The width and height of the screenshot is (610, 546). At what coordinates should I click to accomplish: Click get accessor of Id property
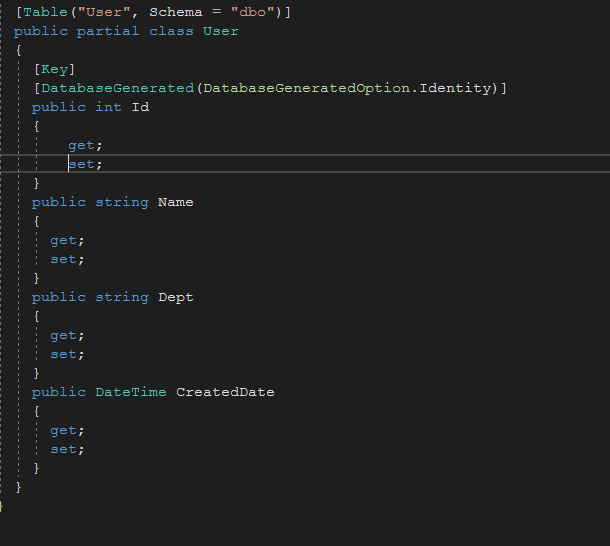(82, 146)
